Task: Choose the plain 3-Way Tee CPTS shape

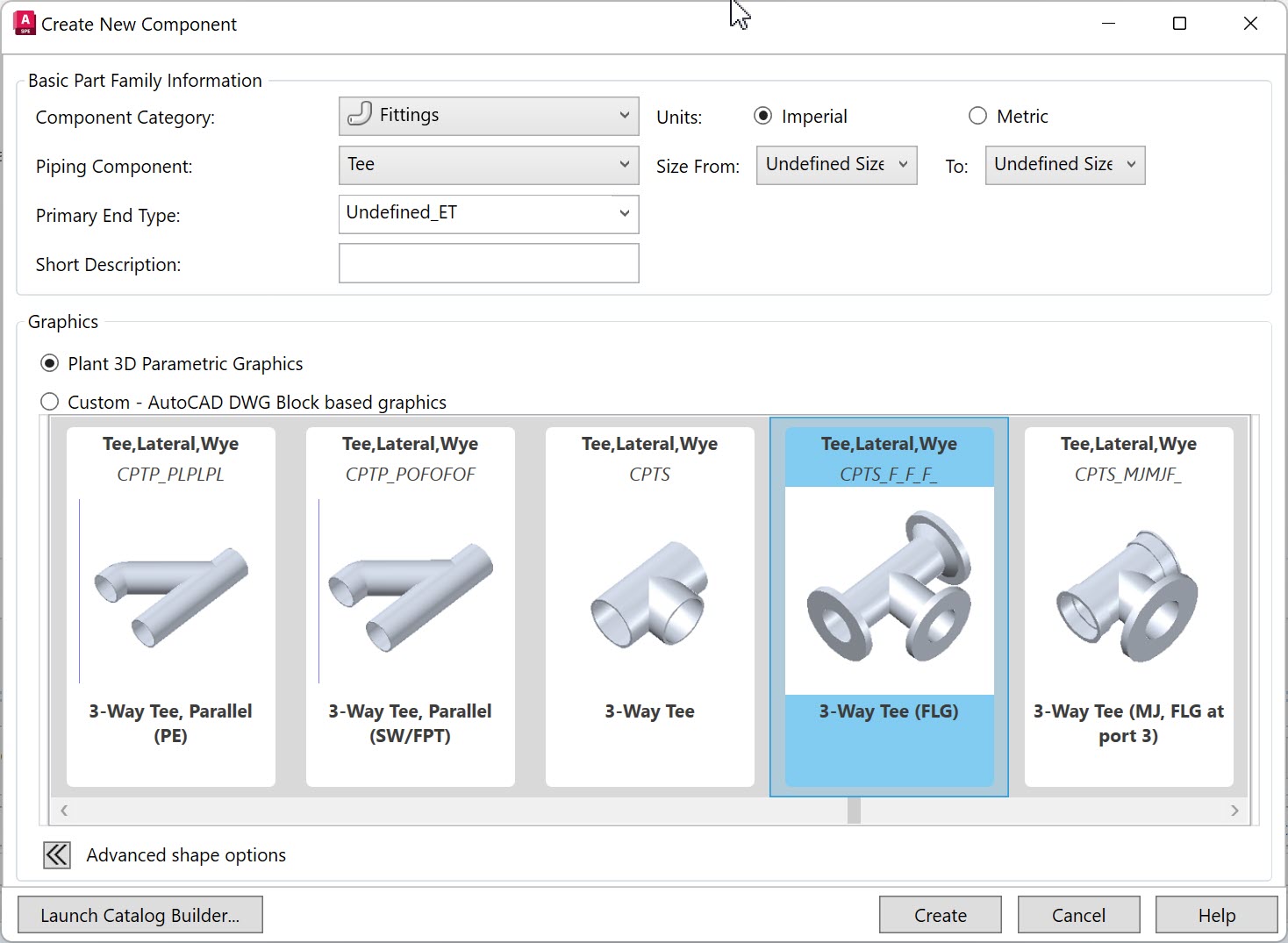Action: pyautogui.click(x=650, y=607)
